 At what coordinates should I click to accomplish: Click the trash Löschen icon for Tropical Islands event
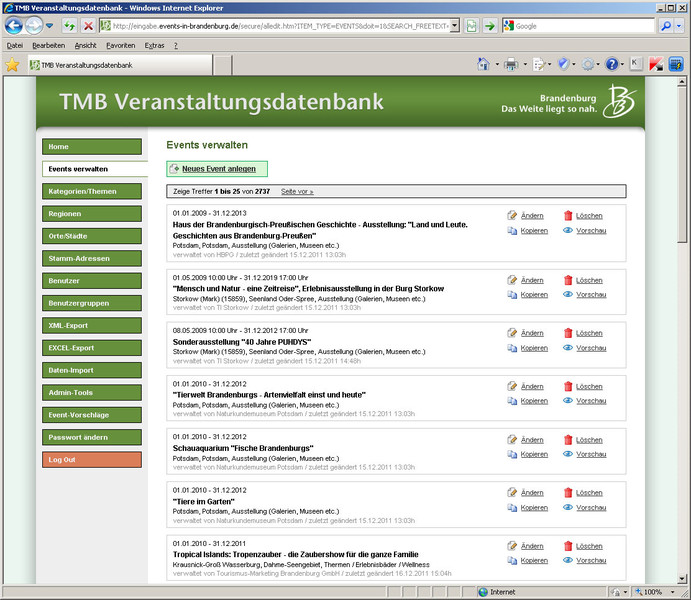(x=568, y=546)
